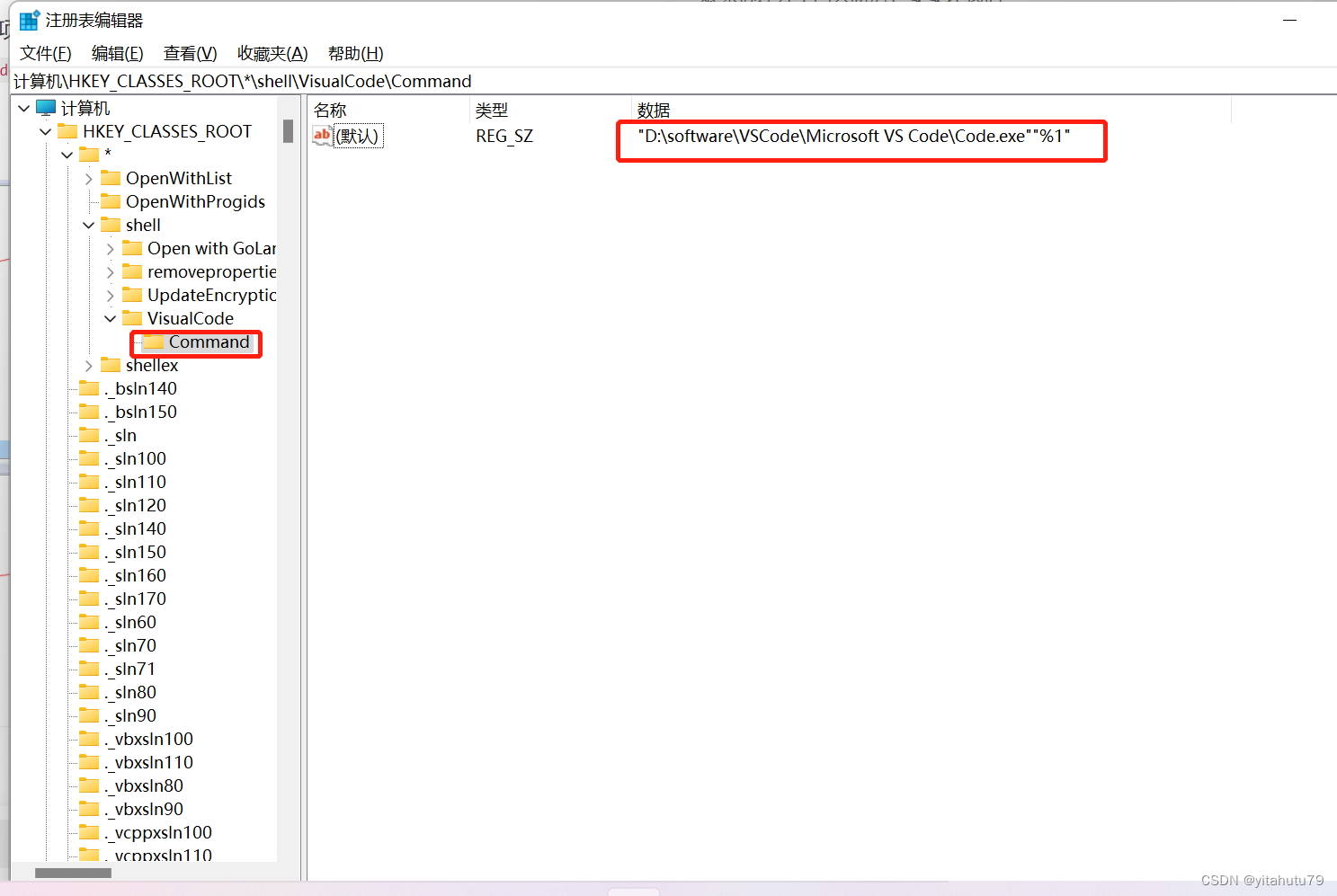The height and width of the screenshot is (896, 1337).
Task: Click the registry path address bar
Action: point(673,82)
